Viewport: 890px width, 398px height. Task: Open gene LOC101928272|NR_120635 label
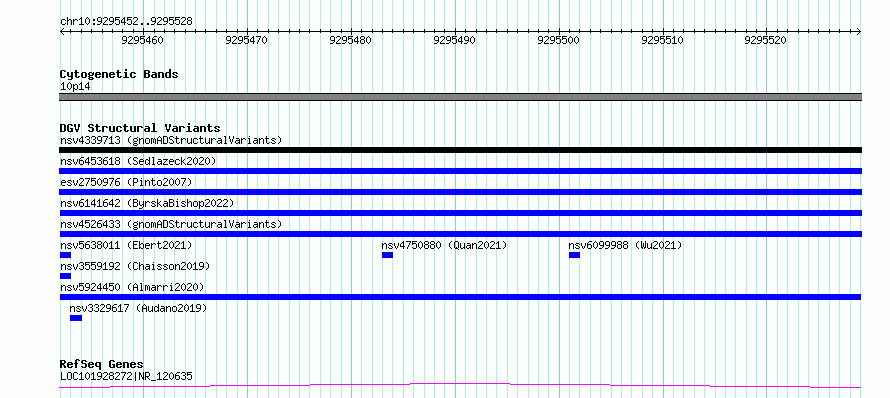click(x=126, y=376)
